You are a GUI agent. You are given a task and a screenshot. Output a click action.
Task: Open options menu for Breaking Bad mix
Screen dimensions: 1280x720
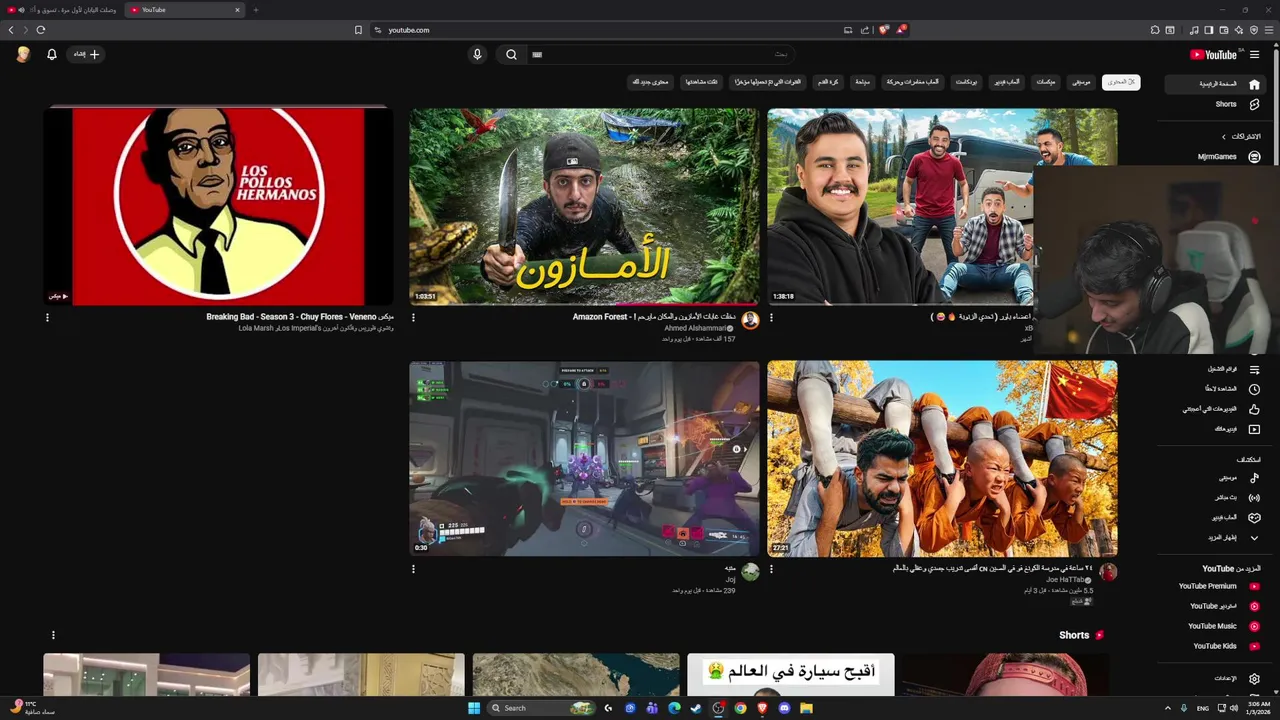point(47,318)
